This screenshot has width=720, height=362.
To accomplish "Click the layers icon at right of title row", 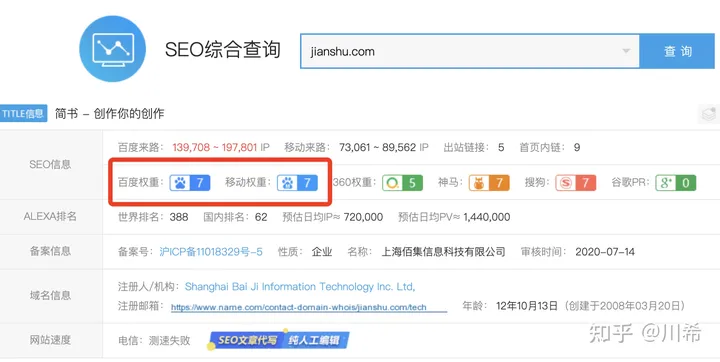I will coord(709,113).
